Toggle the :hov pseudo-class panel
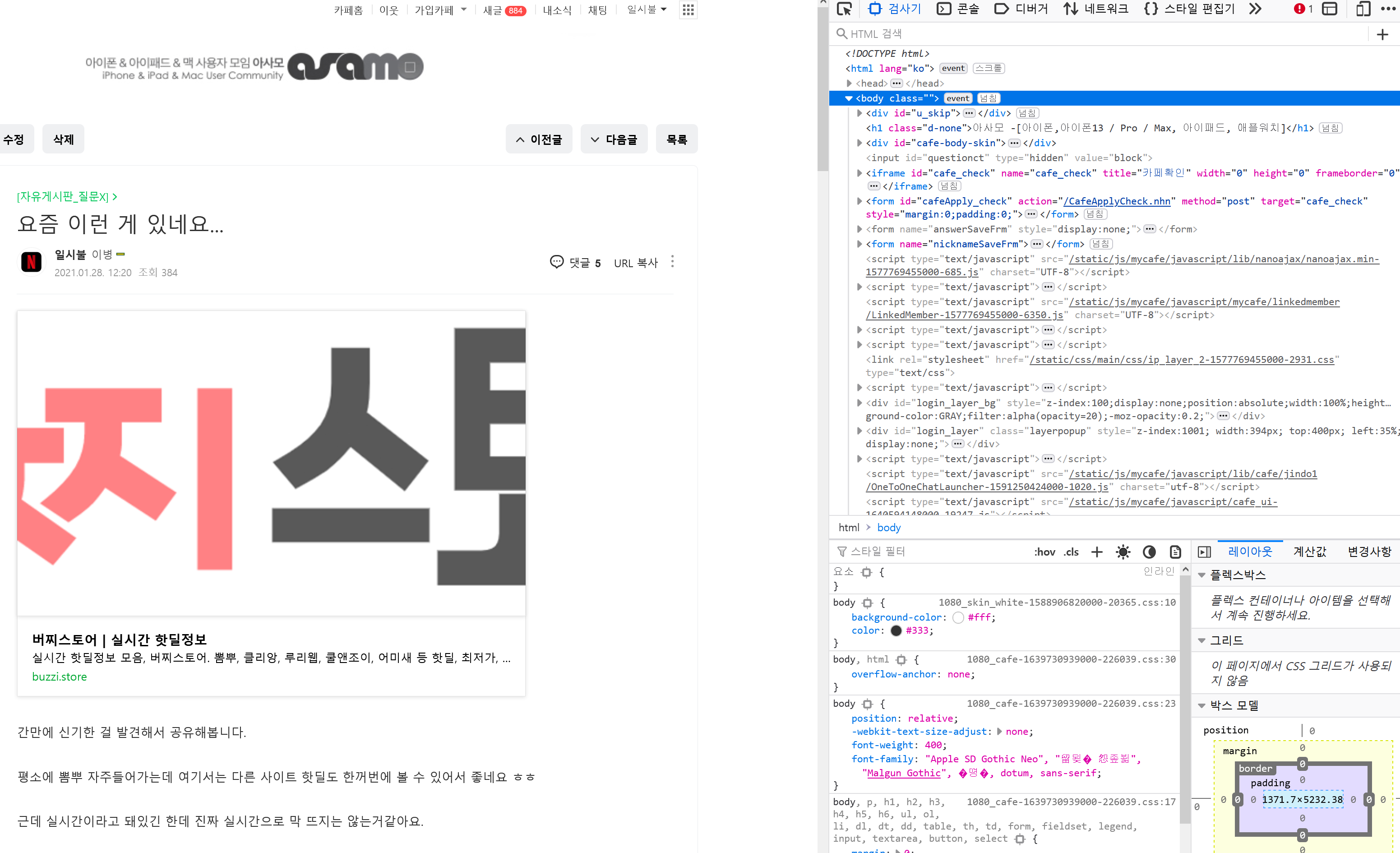 click(x=1044, y=552)
